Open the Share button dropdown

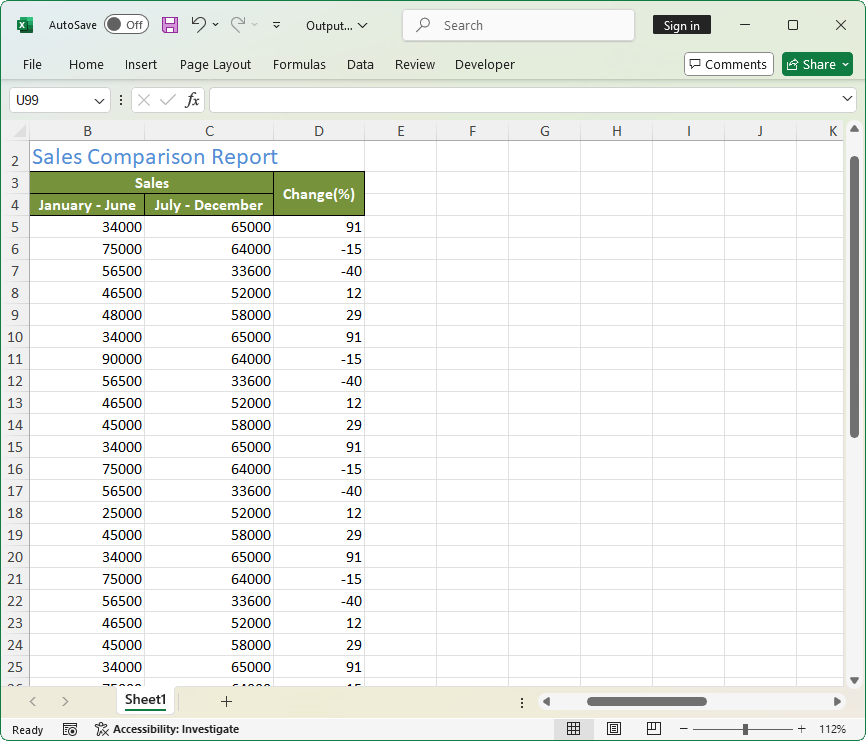pyautogui.click(x=845, y=64)
